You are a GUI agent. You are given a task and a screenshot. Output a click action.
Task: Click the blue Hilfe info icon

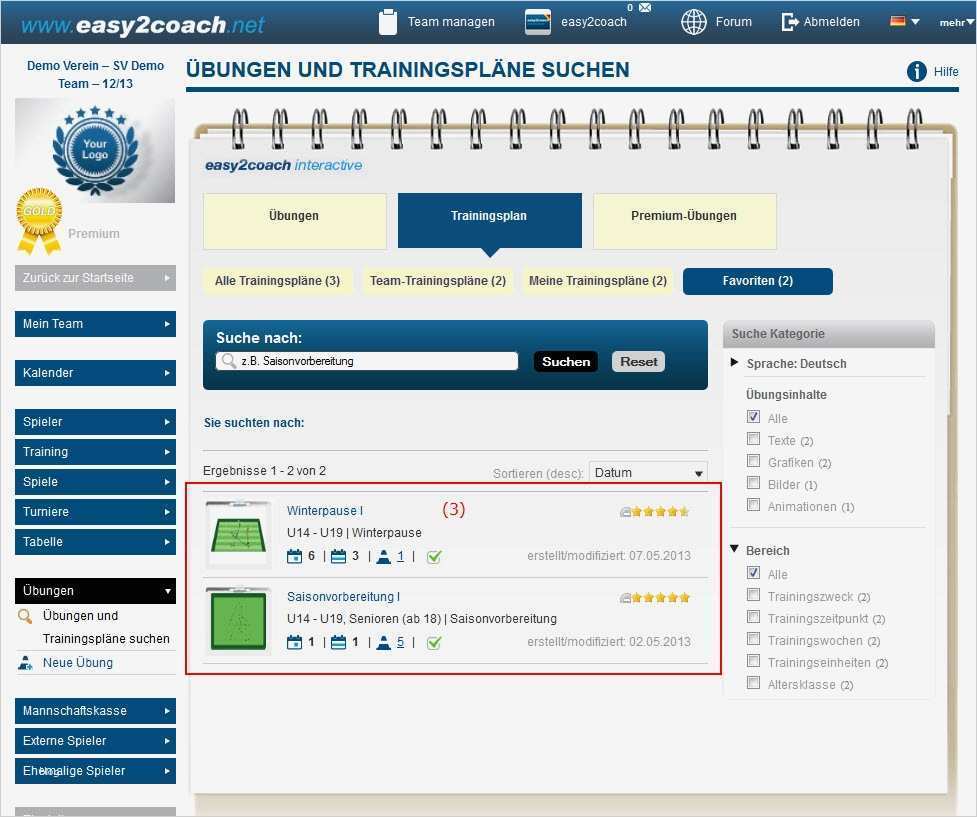pyautogui.click(x=917, y=72)
